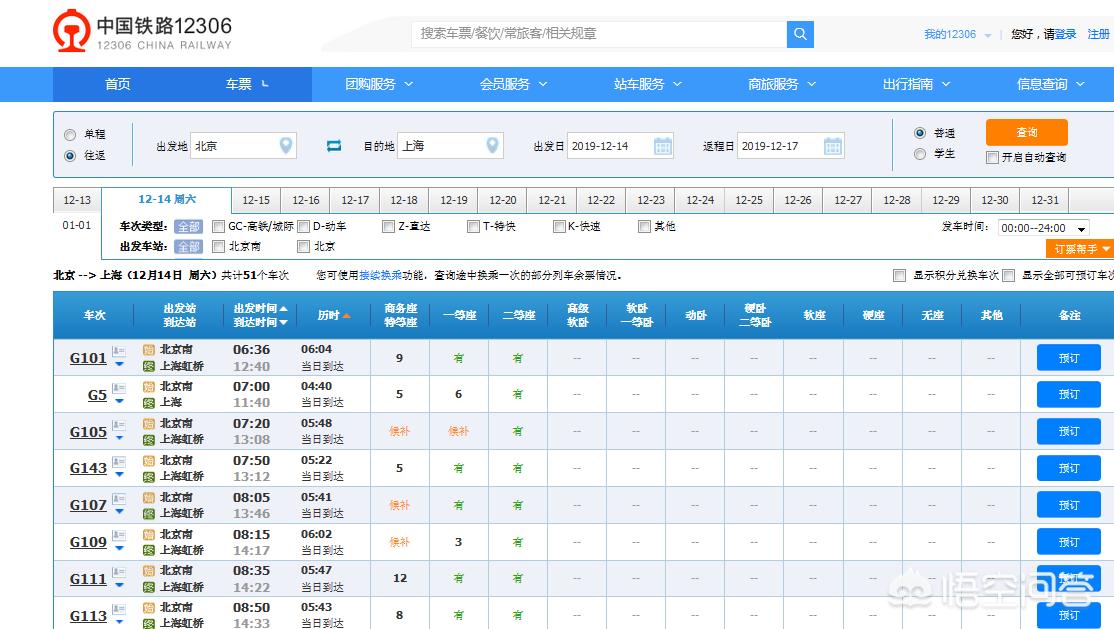Show stop list icon for G111
Viewport: 1114px width, 629px height.
tap(119, 572)
